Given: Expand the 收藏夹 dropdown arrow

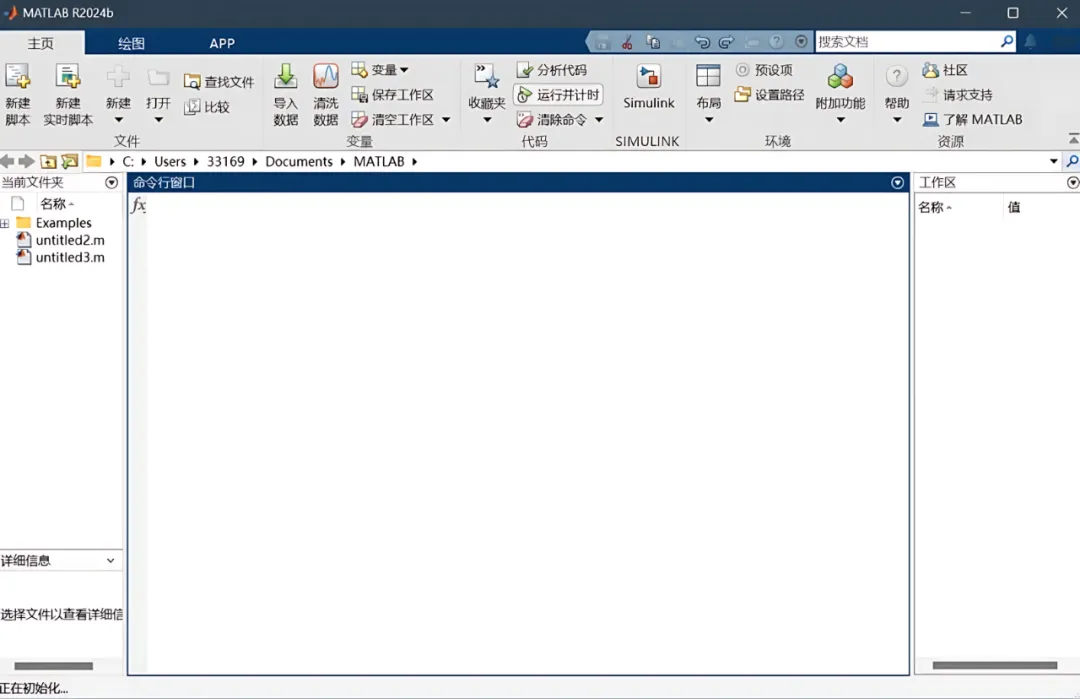Looking at the screenshot, I should pyautogui.click(x=487, y=121).
